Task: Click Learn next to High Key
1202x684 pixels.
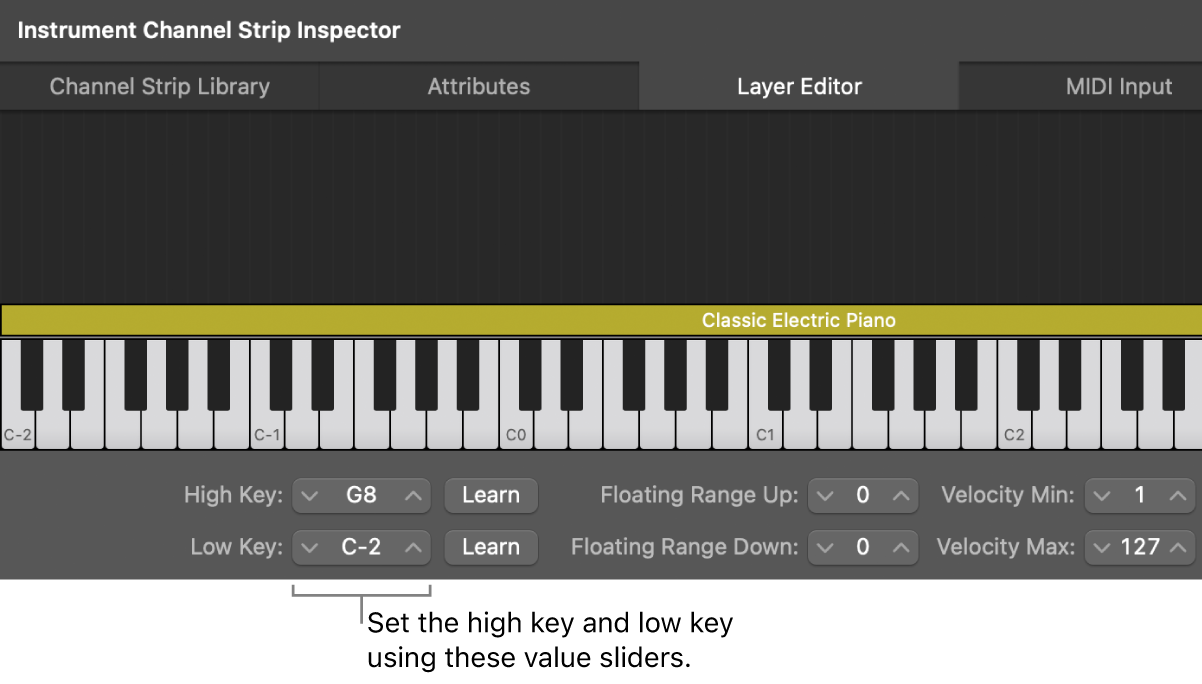Action: 491,495
